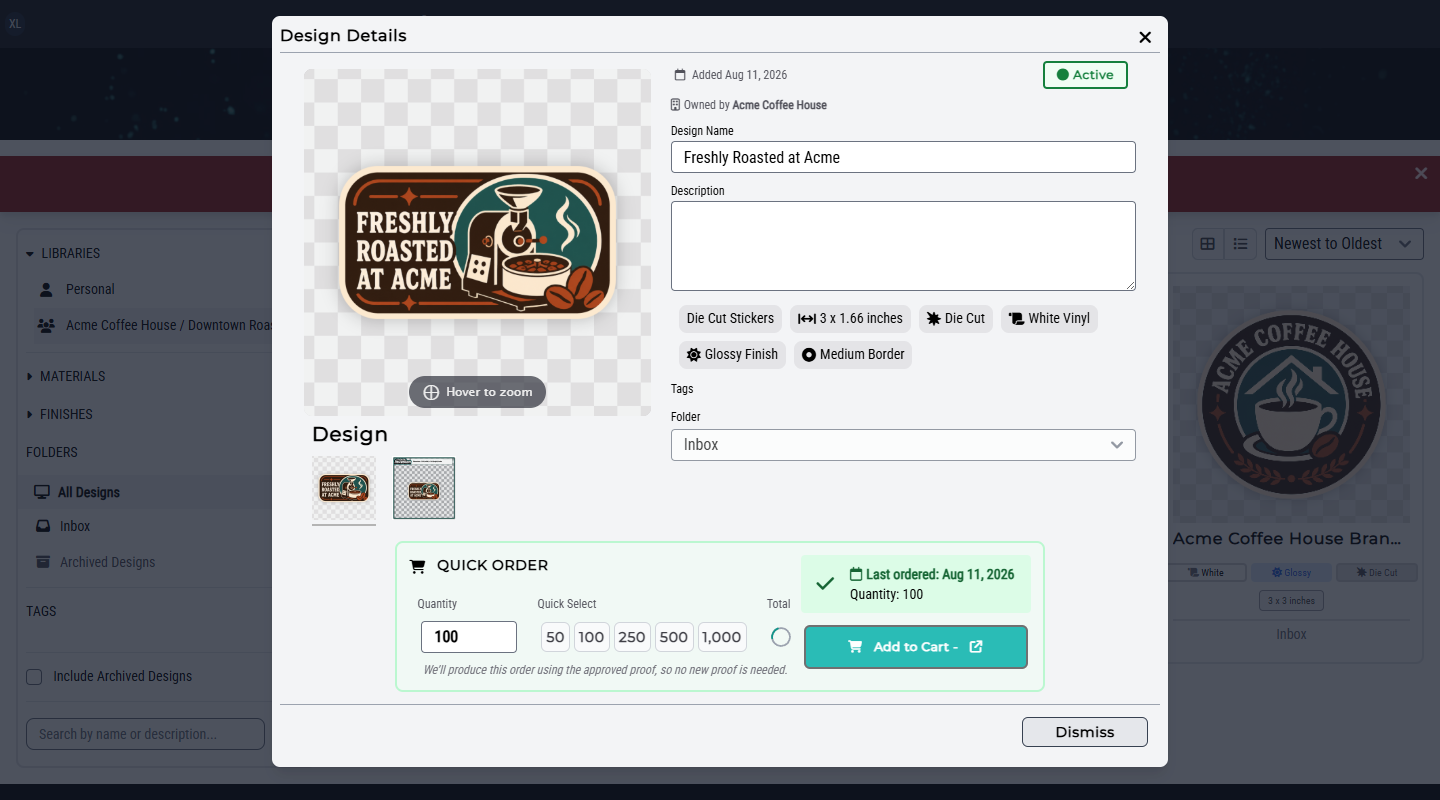The width and height of the screenshot is (1440, 800).
Task: Select the All Designs folder
Action: tap(149, 492)
